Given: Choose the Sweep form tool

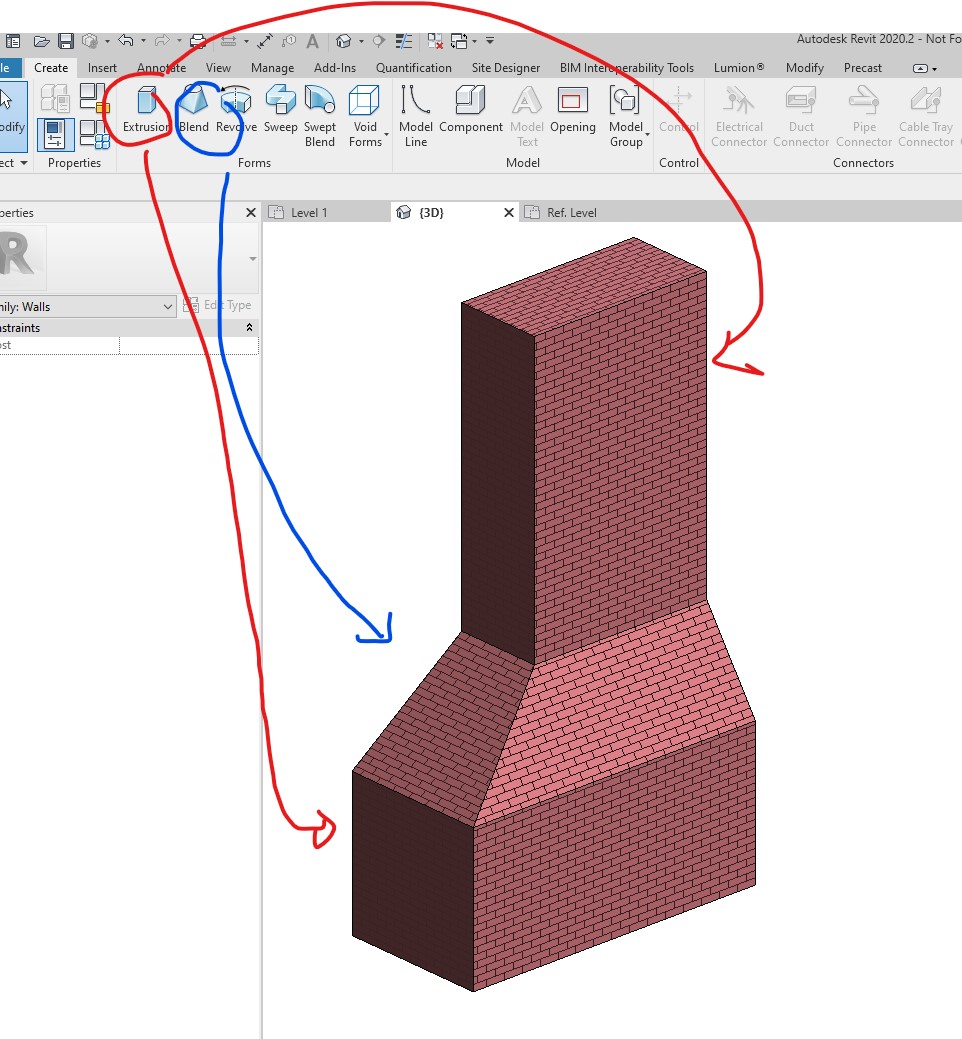Looking at the screenshot, I should point(280,110).
